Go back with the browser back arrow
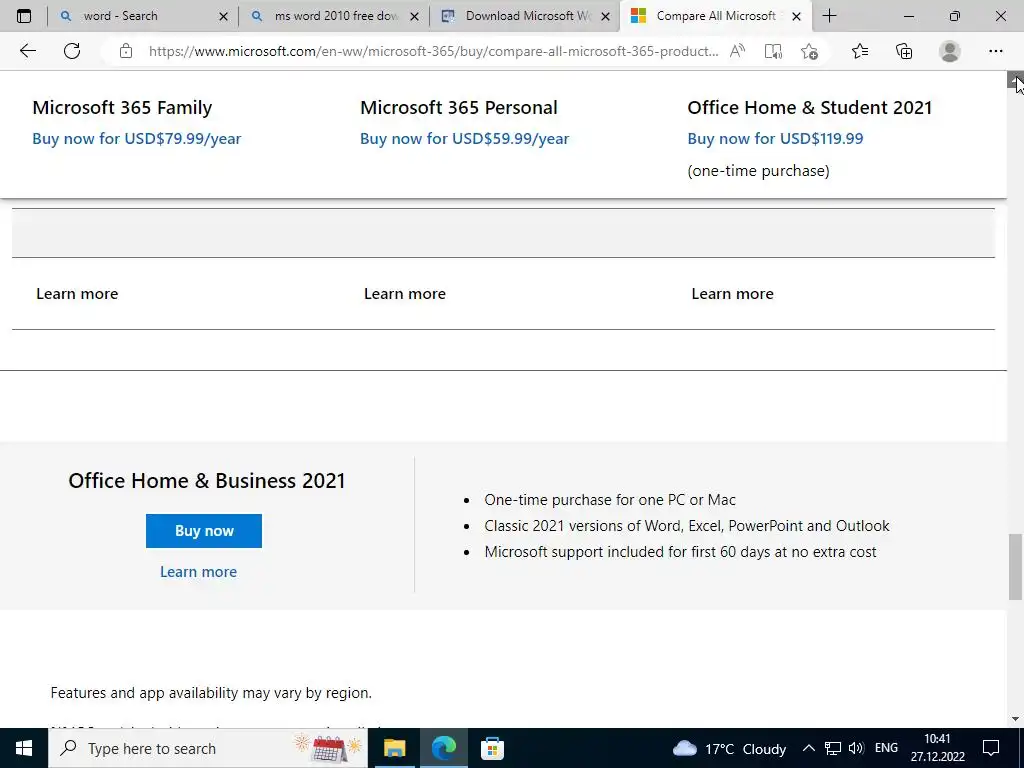 point(27,51)
